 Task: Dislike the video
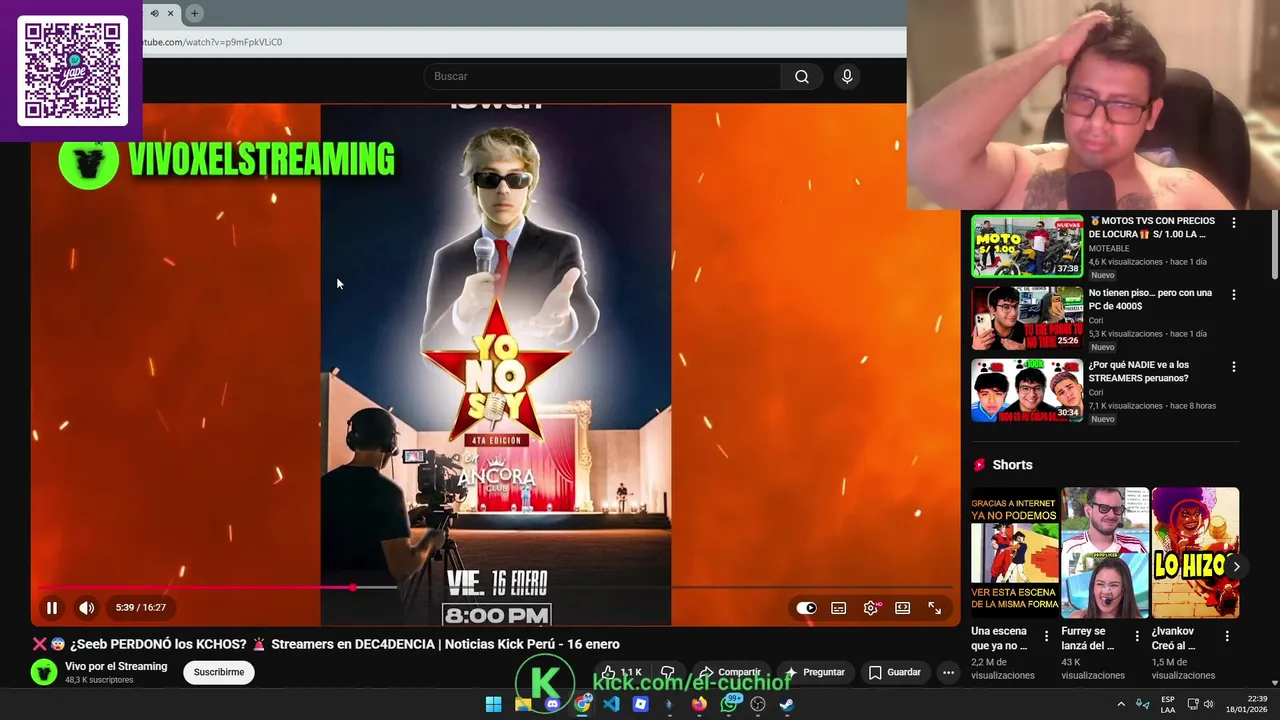point(668,672)
